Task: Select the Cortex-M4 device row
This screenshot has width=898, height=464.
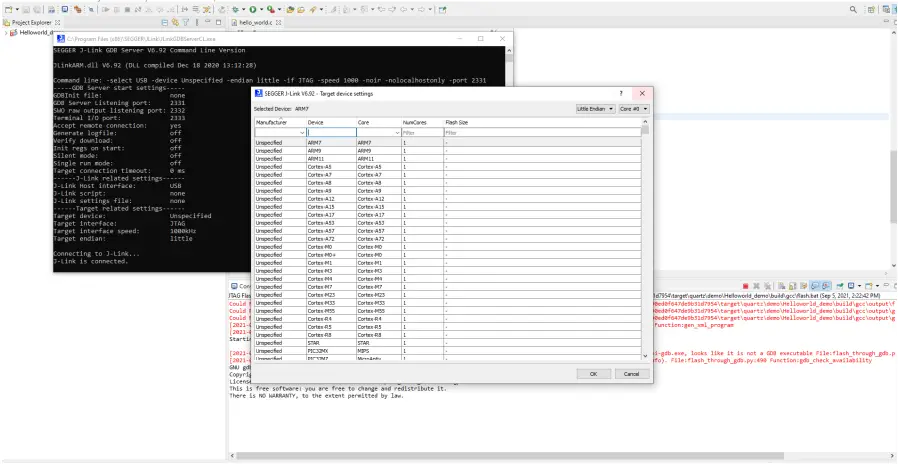Action: [x=448, y=278]
